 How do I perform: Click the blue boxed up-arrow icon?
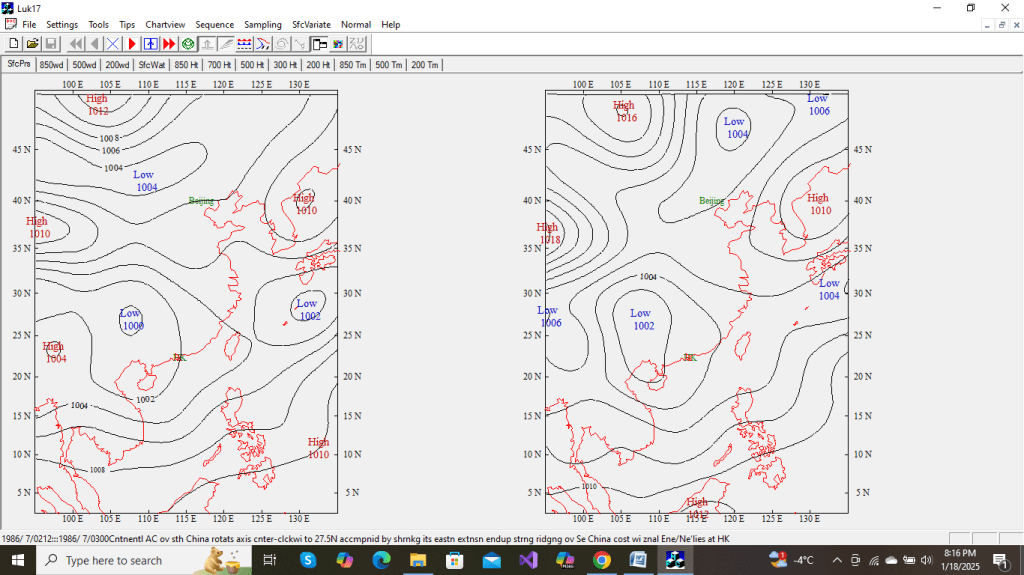point(150,44)
